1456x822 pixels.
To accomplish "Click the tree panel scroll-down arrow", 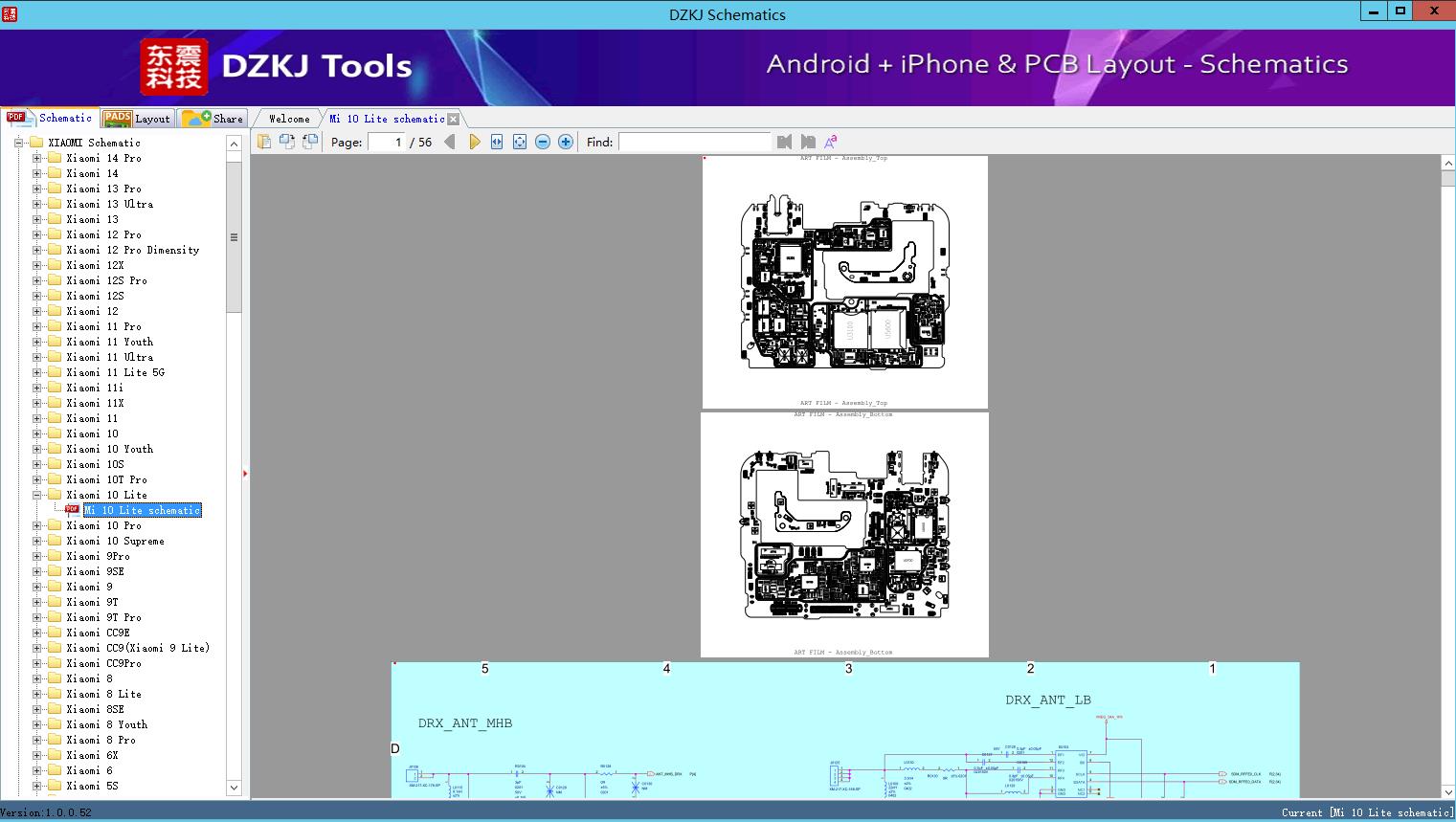I will pos(234,788).
